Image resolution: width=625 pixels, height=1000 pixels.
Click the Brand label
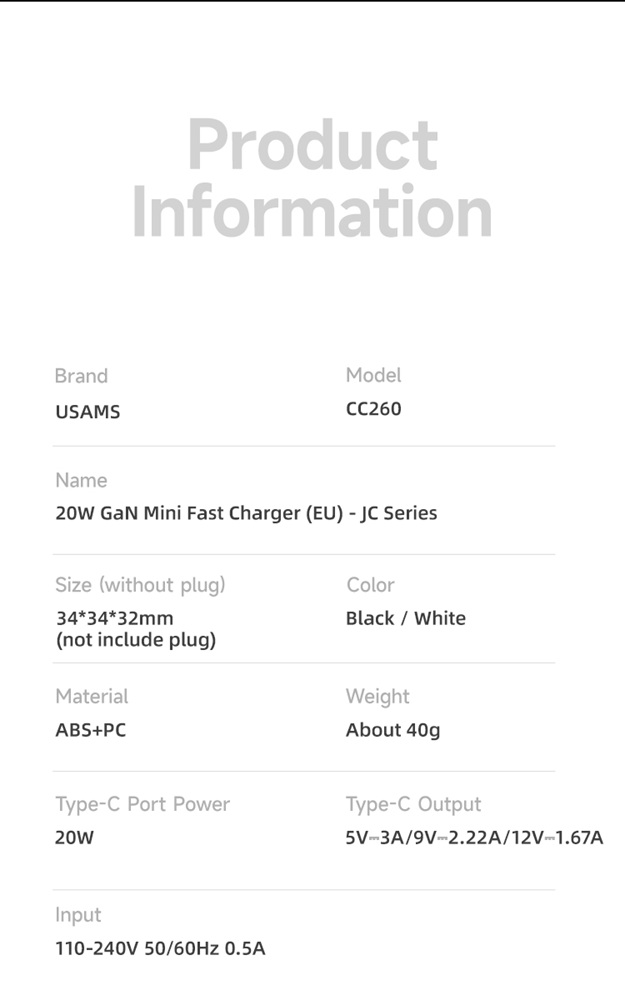click(81, 376)
